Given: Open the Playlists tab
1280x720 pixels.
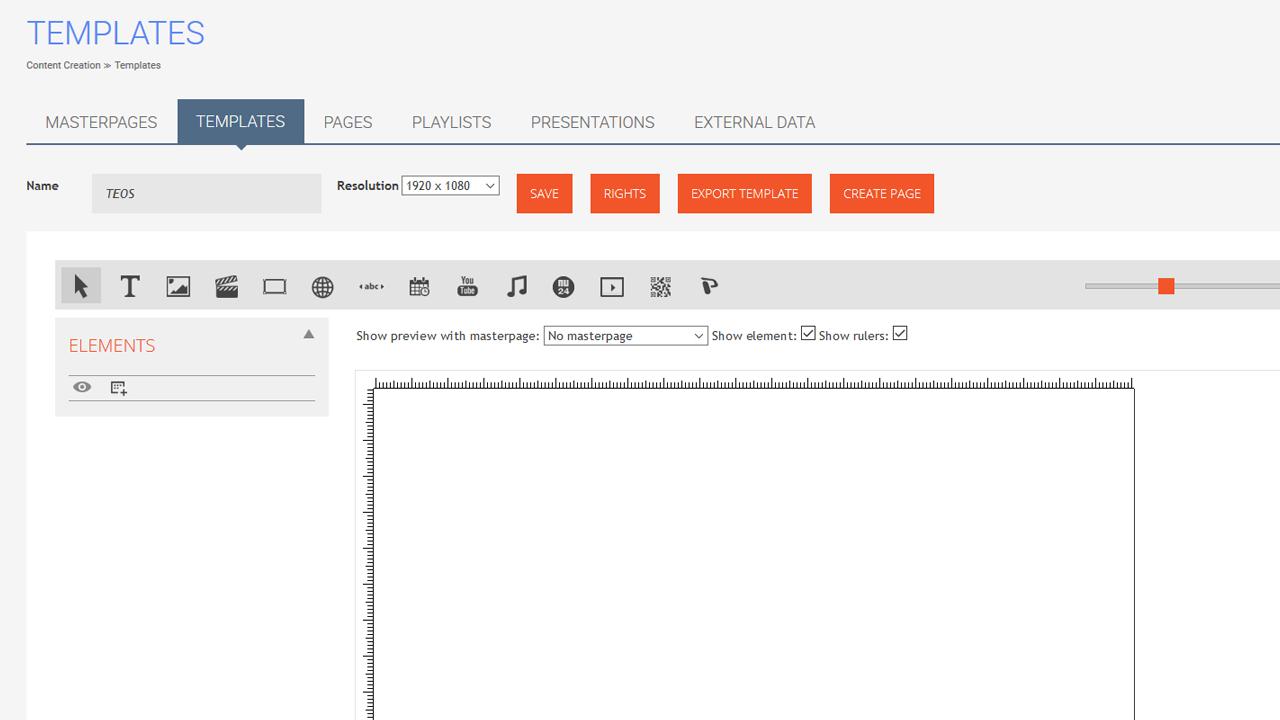Looking at the screenshot, I should click(x=452, y=122).
